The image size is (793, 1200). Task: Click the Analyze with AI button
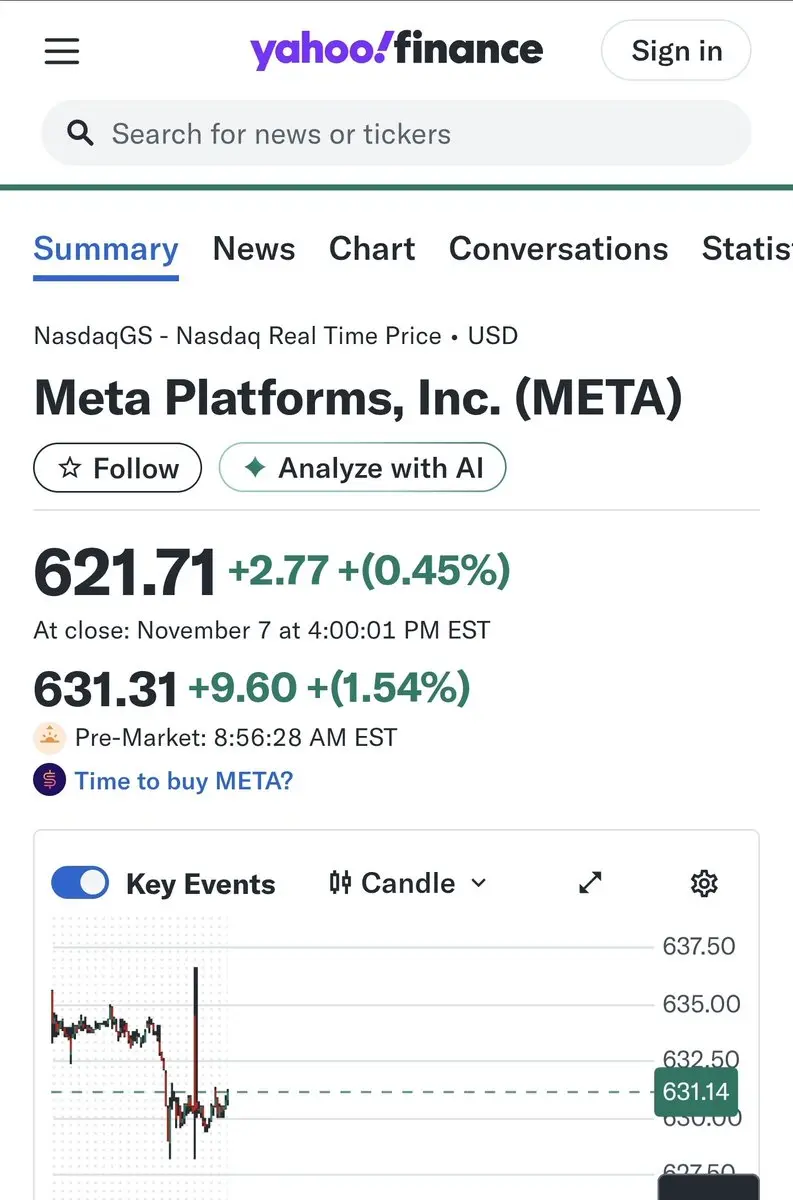coord(362,468)
